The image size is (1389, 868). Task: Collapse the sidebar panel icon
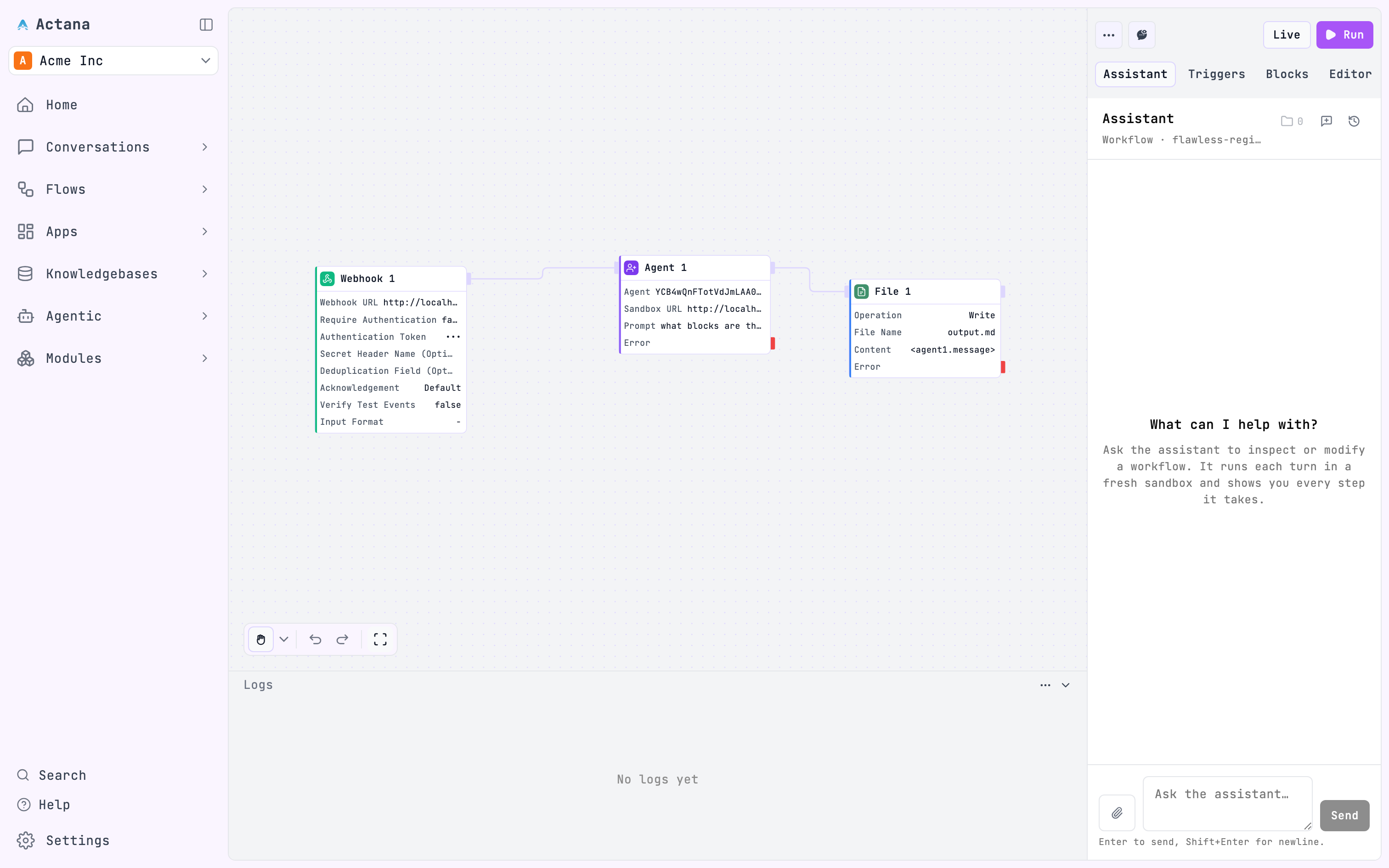click(x=206, y=25)
